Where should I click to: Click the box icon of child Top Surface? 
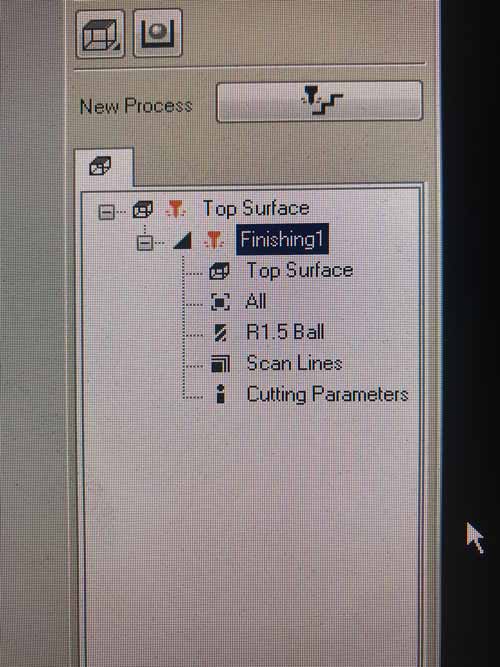(x=220, y=271)
